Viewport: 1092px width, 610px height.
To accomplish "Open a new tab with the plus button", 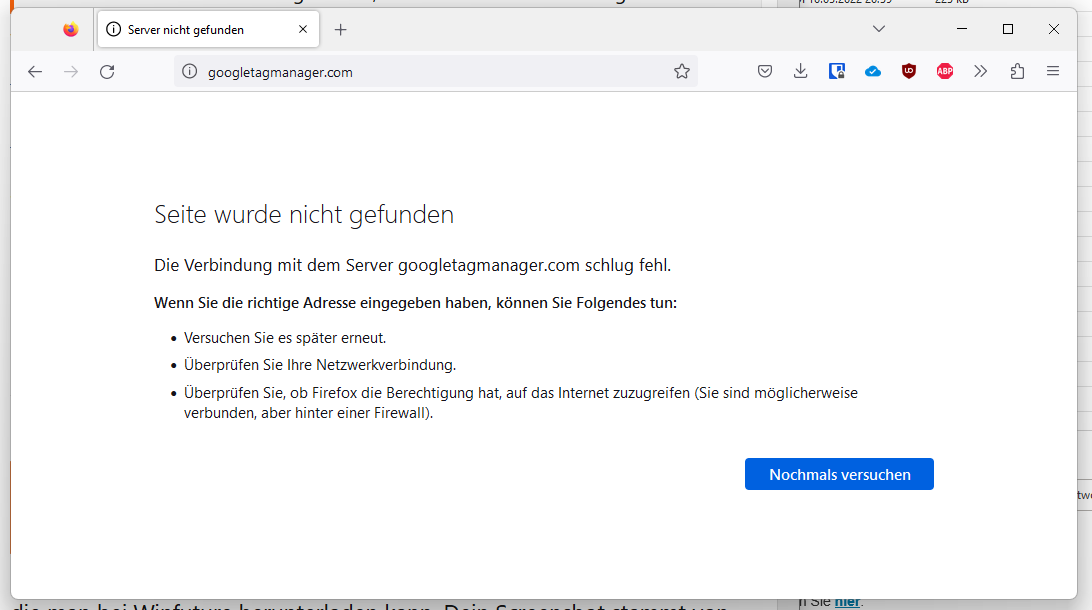I will pos(341,29).
